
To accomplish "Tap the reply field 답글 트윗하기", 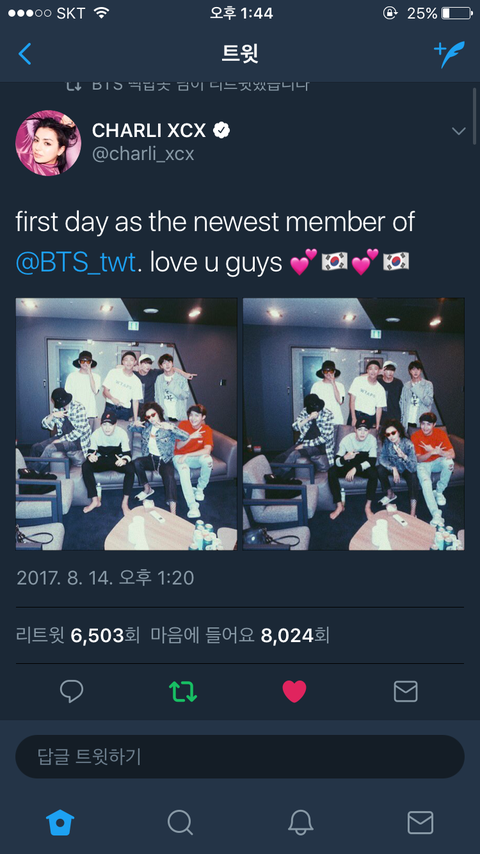I will click(x=240, y=757).
